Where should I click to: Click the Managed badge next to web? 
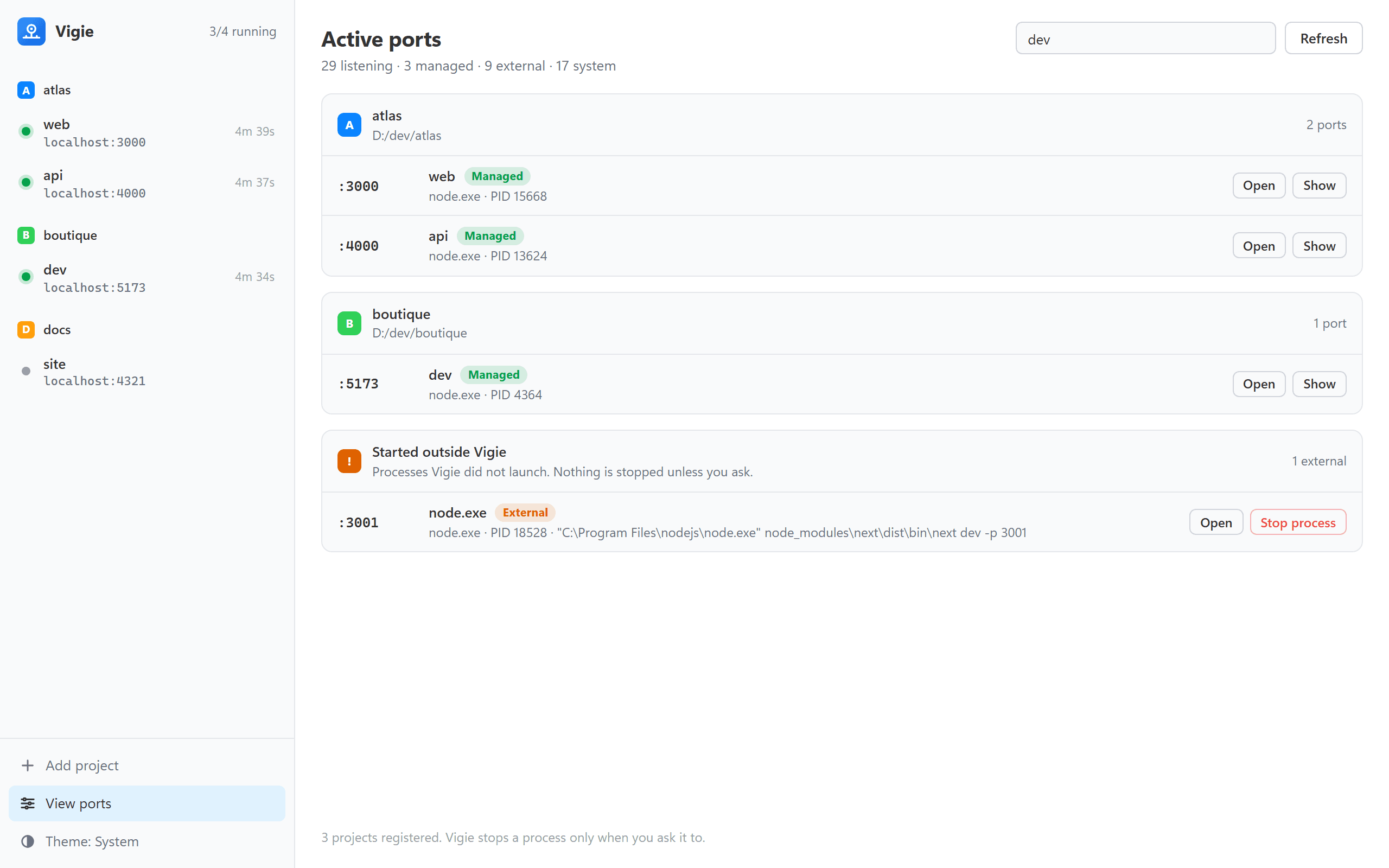[497, 176]
